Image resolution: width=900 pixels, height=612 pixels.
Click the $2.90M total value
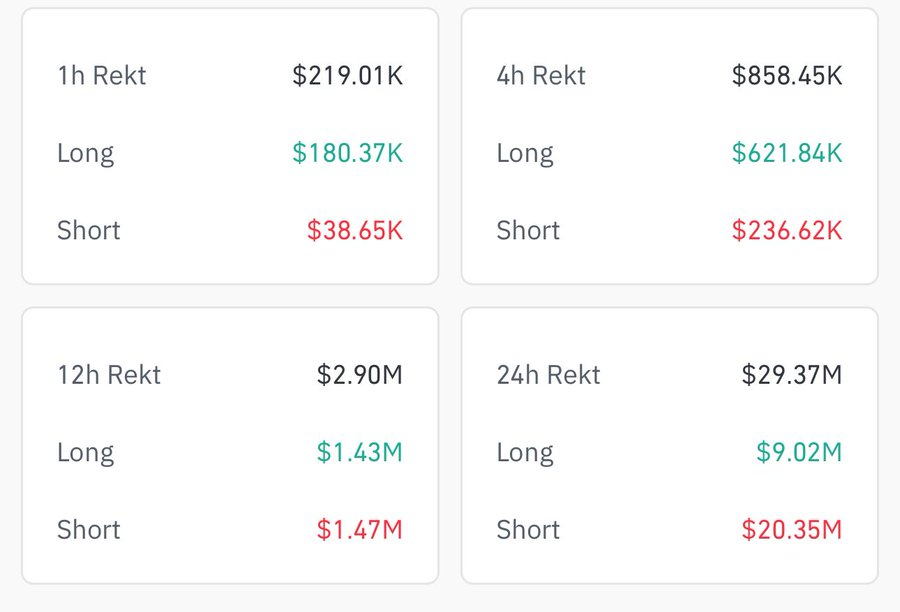(360, 375)
